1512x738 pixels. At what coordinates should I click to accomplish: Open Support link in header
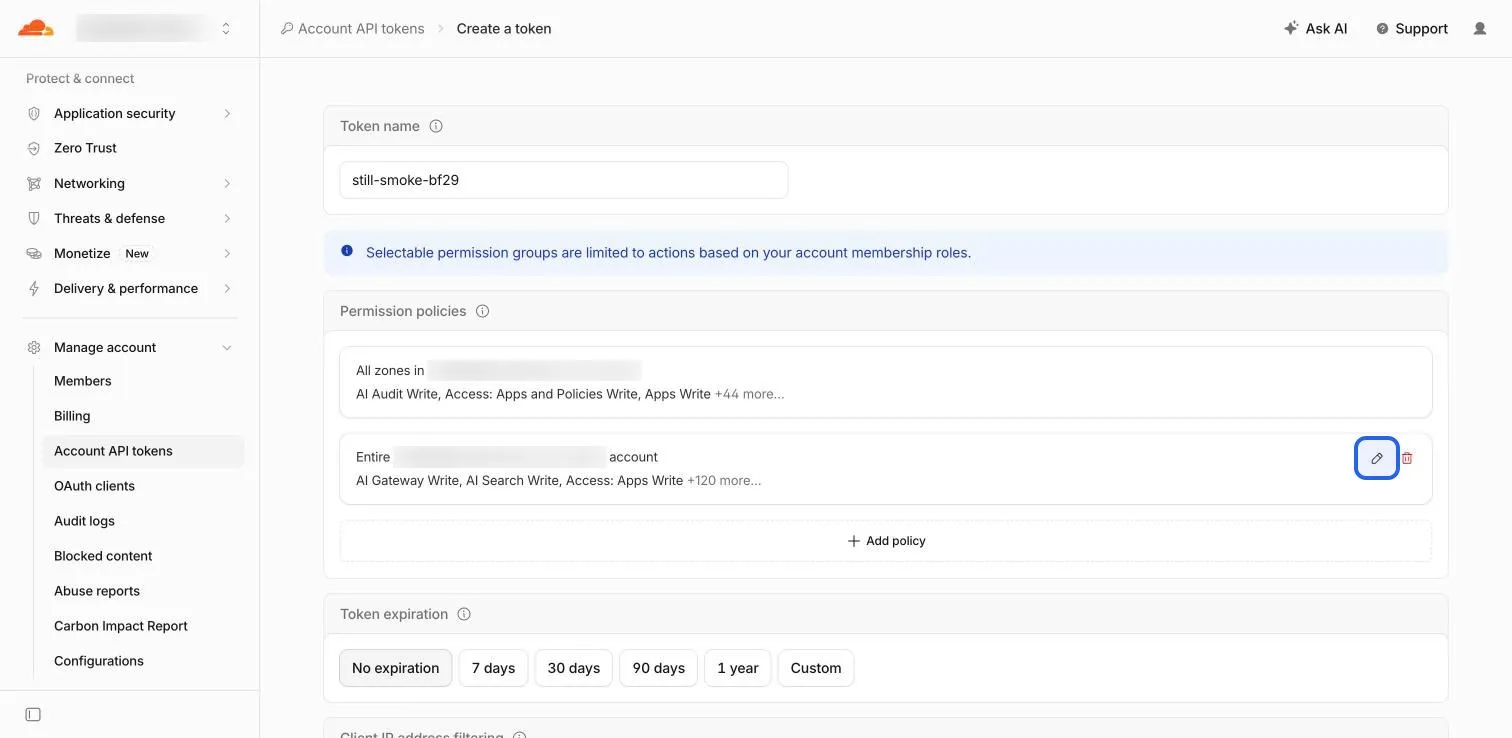1412,28
